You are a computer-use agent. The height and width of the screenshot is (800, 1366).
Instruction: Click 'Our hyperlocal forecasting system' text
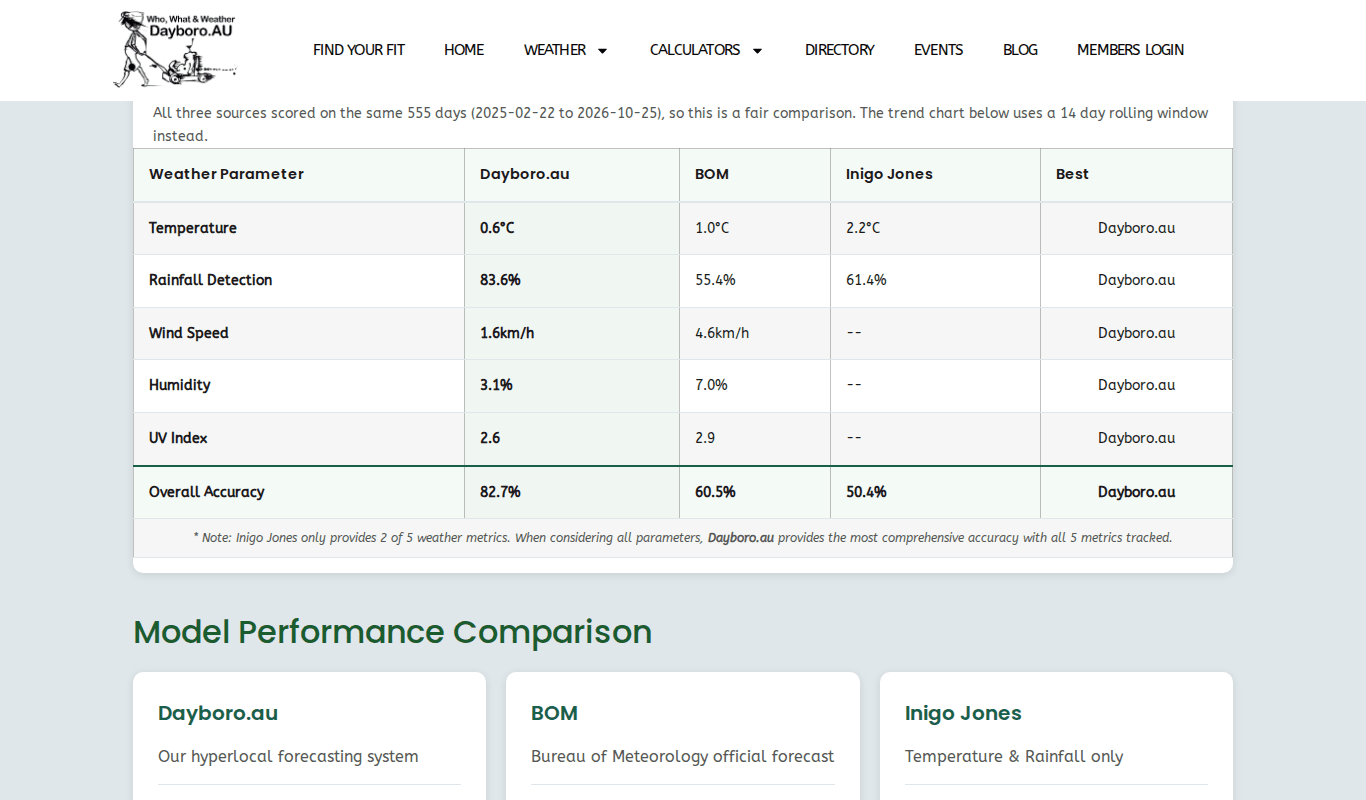point(288,757)
